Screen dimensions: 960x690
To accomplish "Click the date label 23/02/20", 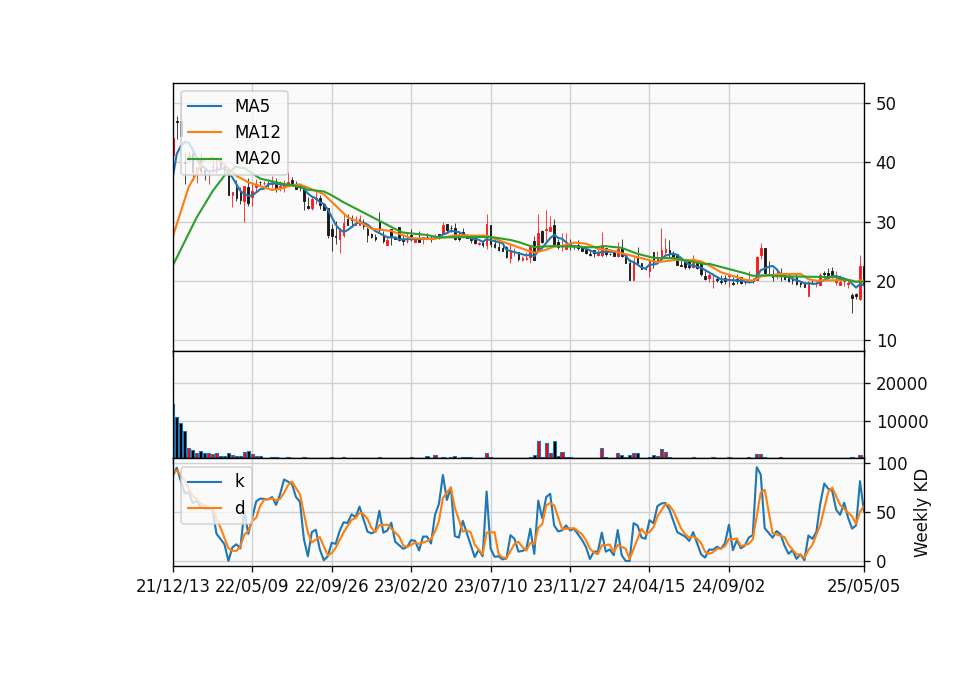I will click(x=411, y=586).
